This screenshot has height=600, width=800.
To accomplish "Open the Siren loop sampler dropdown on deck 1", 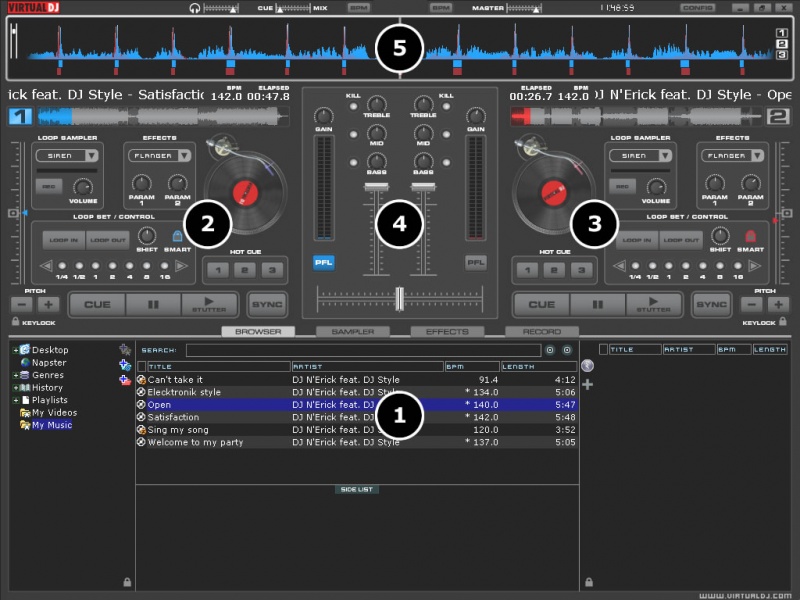I will (92, 156).
